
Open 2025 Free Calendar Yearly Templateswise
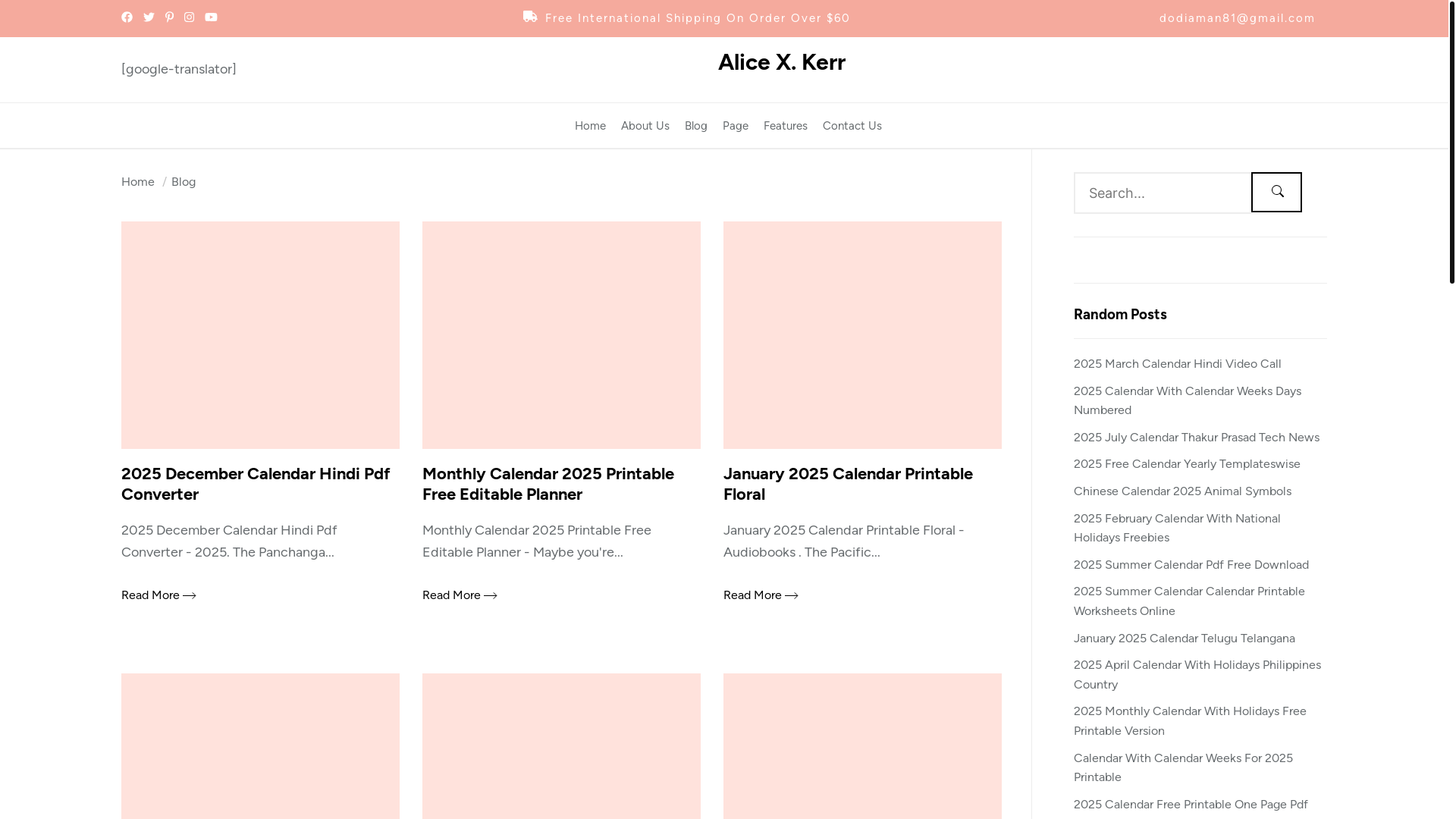pos(1187,464)
